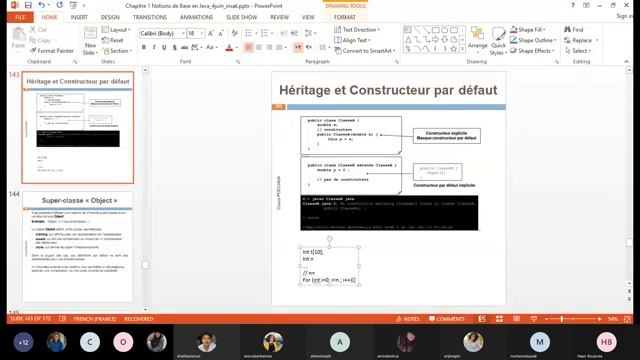Image resolution: width=640 pixels, height=360 pixels.
Task: Decrease font size
Action: 221,33
